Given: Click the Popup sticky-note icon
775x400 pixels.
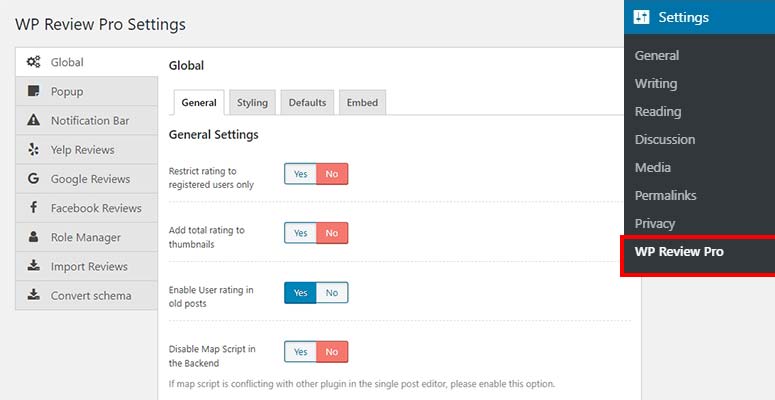Looking at the screenshot, I should click(x=33, y=91).
